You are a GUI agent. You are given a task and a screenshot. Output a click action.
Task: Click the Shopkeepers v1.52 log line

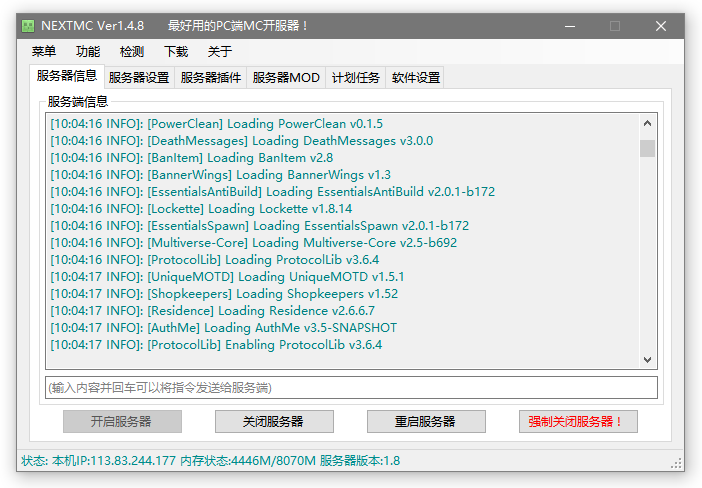pyautogui.click(x=224, y=294)
